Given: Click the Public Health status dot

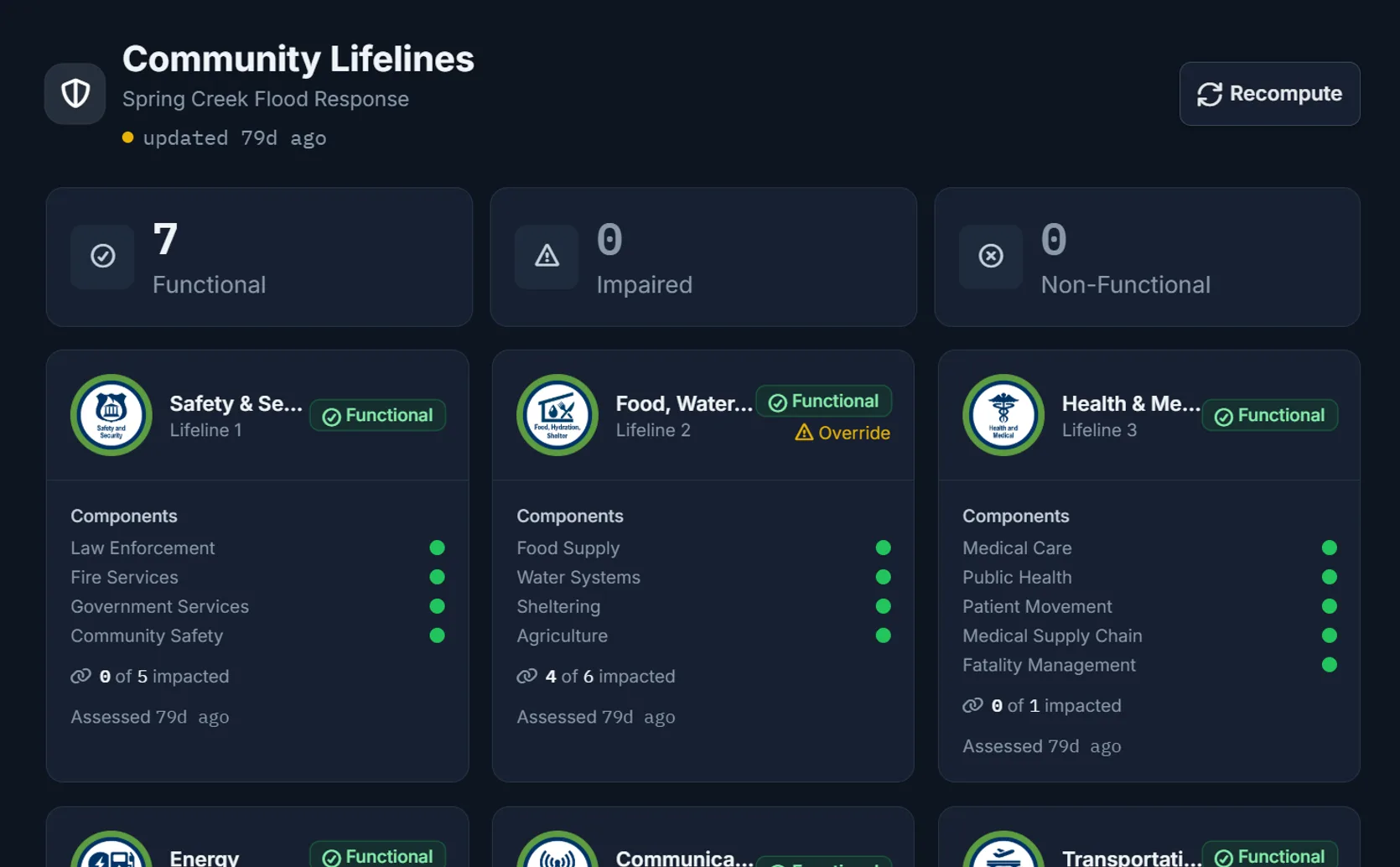Looking at the screenshot, I should [1329, 577].
